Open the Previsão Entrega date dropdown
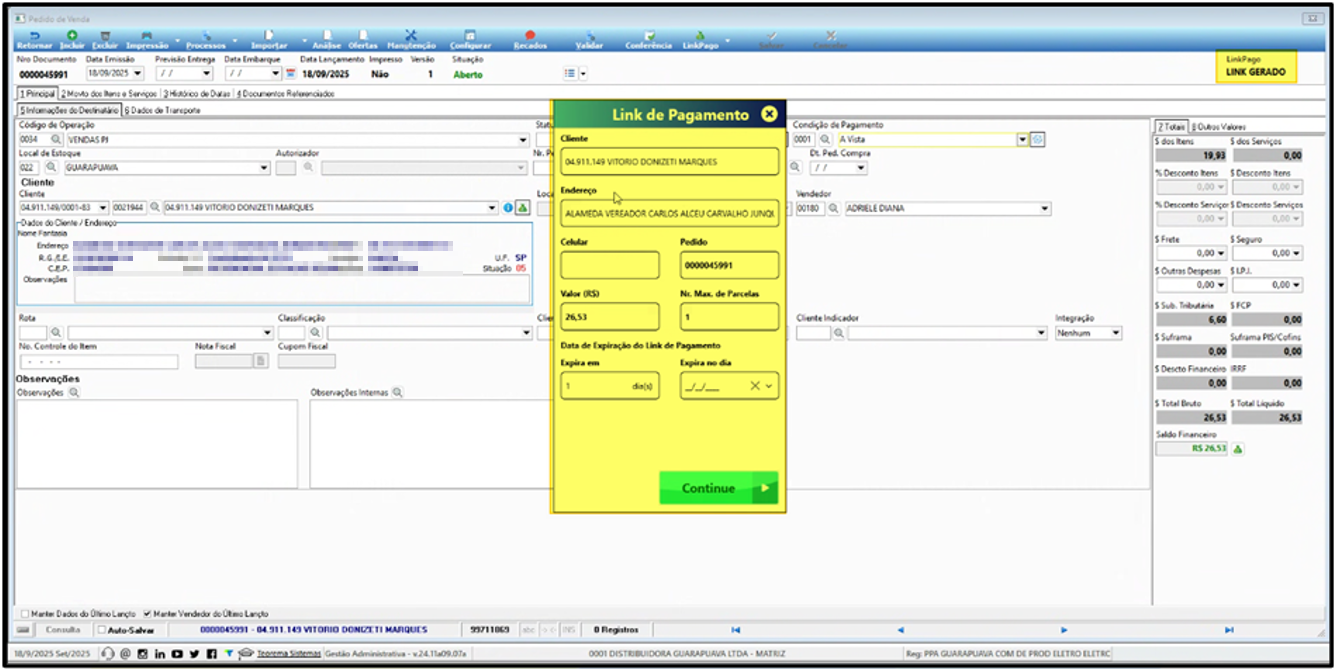The height and width of the screenshot is (669, 1334). 207,73
